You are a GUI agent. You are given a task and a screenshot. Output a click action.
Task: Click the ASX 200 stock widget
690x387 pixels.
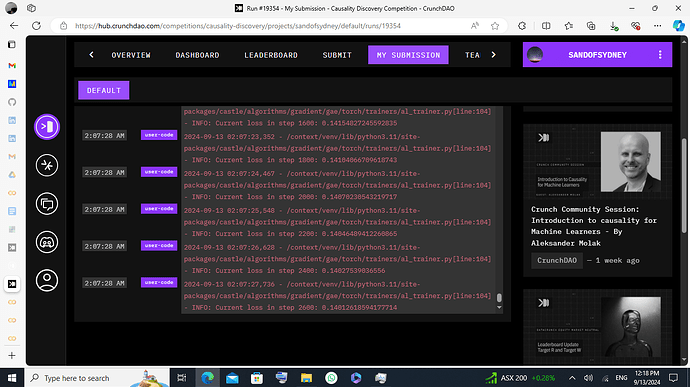click(520, 378)
